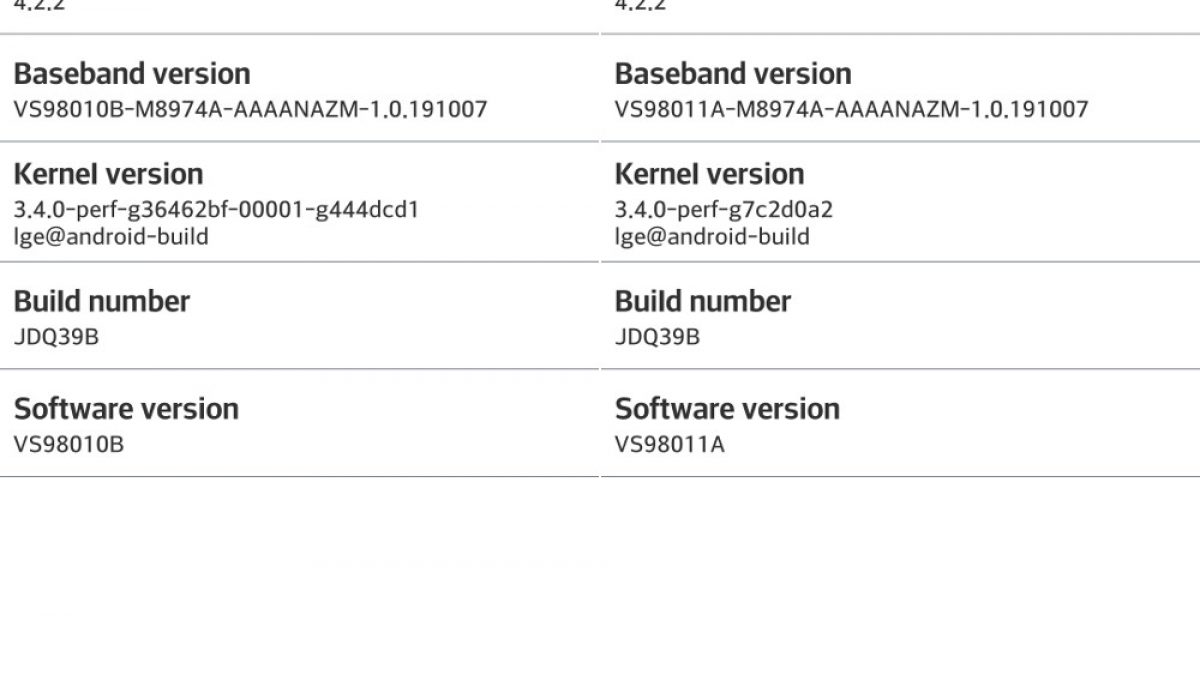Tap Build number heading in VS98011A panel
1200x675 pixels.
703,302
